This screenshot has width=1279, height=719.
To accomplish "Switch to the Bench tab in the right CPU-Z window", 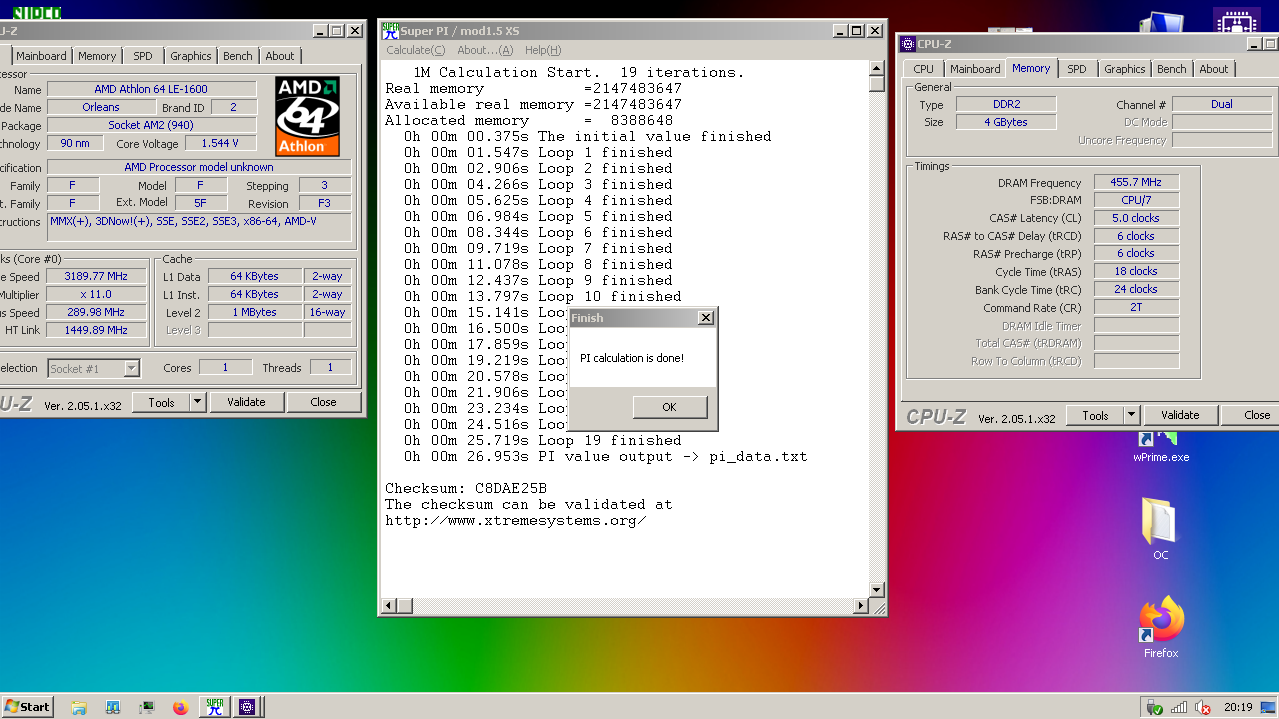I will (1172, 69).
